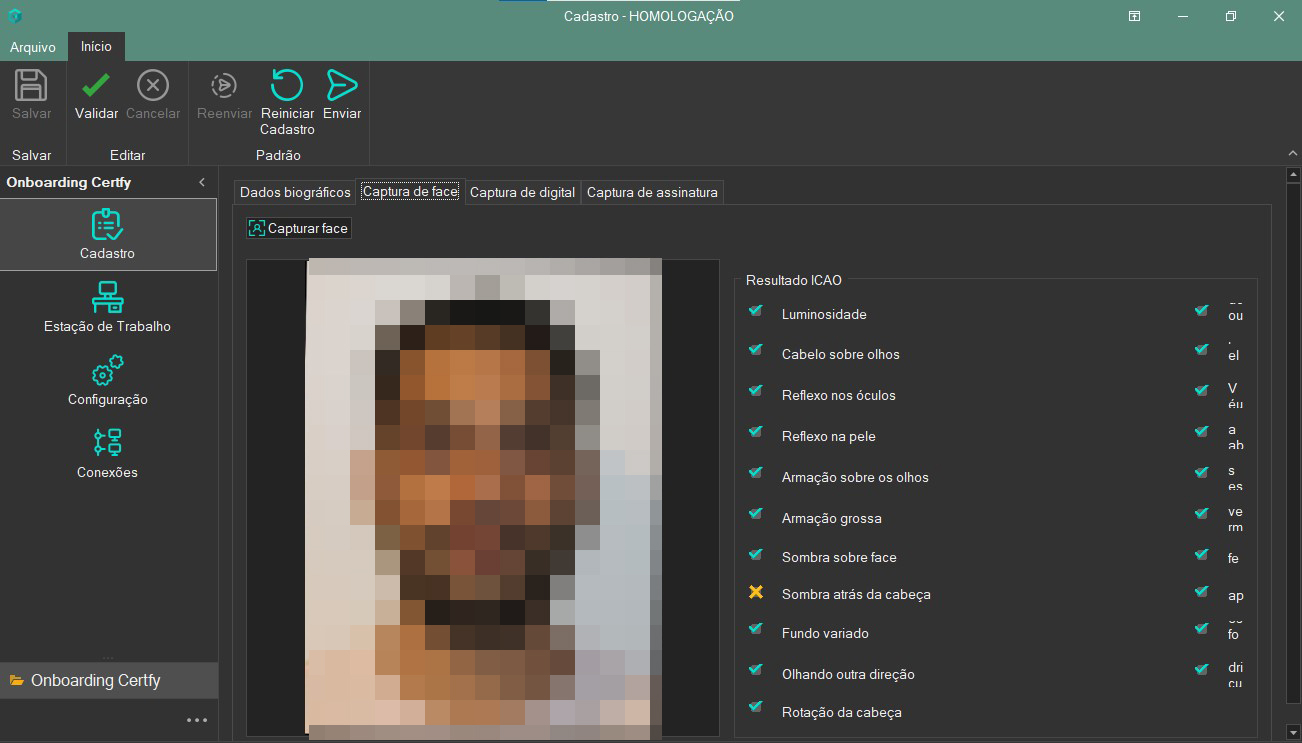Expand the sidebar overflow three-dots menu

[197, 720]
